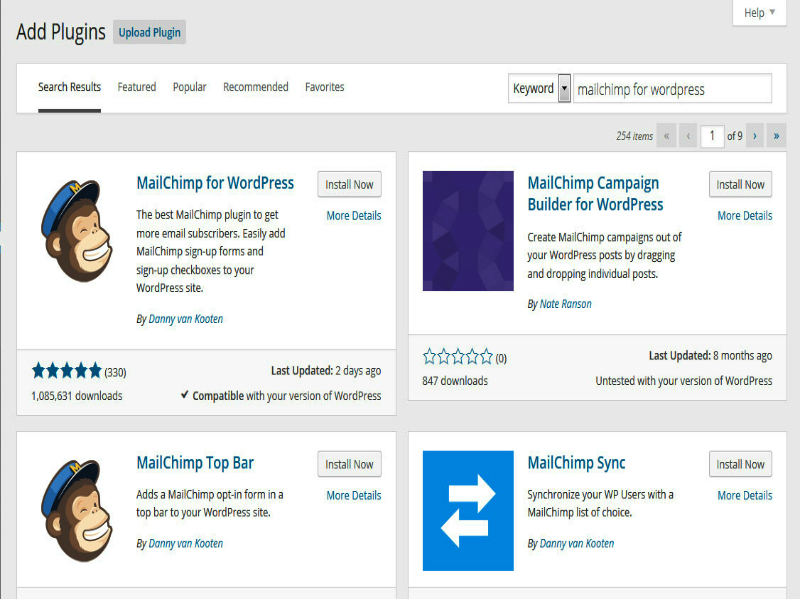View More Details for MailChimp Top Bar
Image resolution: width=800 pixels, height=600 pixels.
[354, 495]
